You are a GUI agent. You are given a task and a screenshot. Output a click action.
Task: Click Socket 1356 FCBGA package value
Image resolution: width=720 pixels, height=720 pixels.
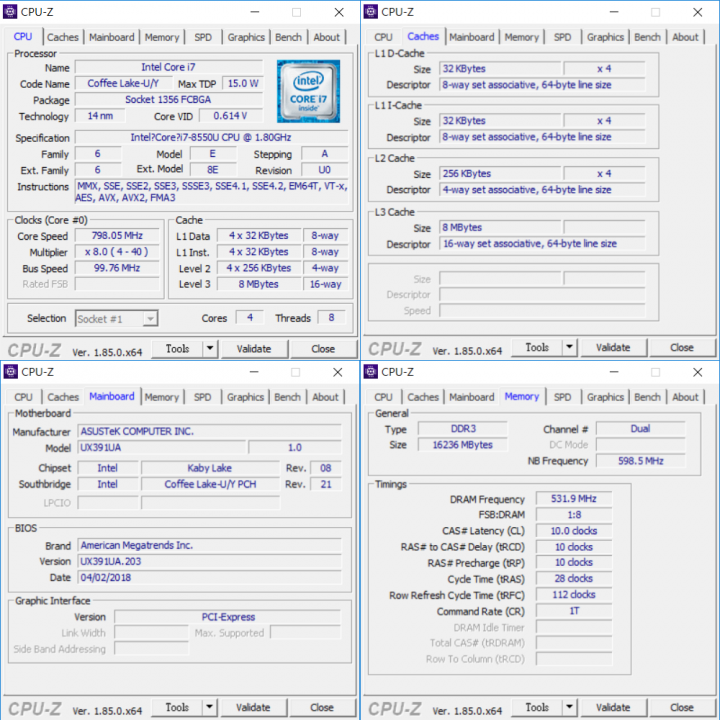tap(169, 99)
